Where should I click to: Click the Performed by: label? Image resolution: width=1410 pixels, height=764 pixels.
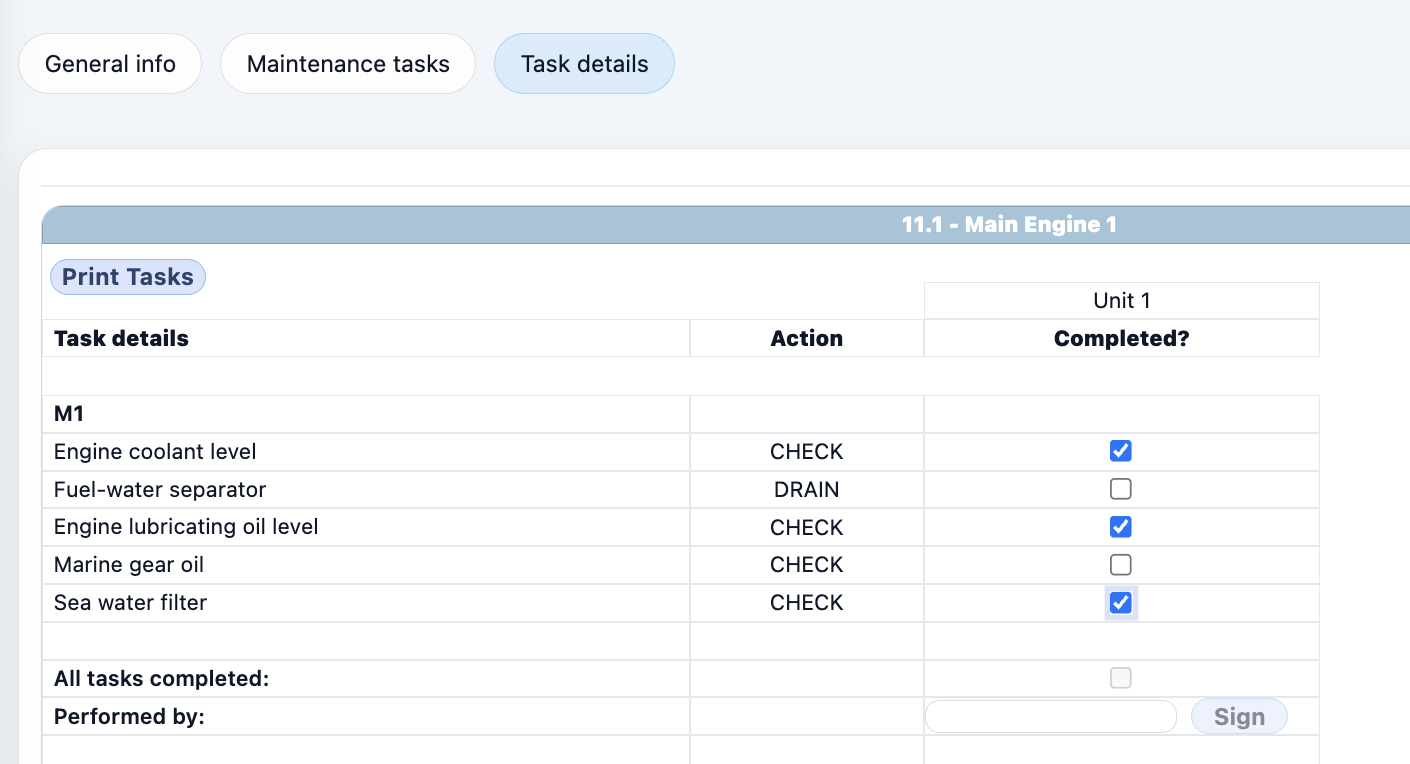[129, 717]
